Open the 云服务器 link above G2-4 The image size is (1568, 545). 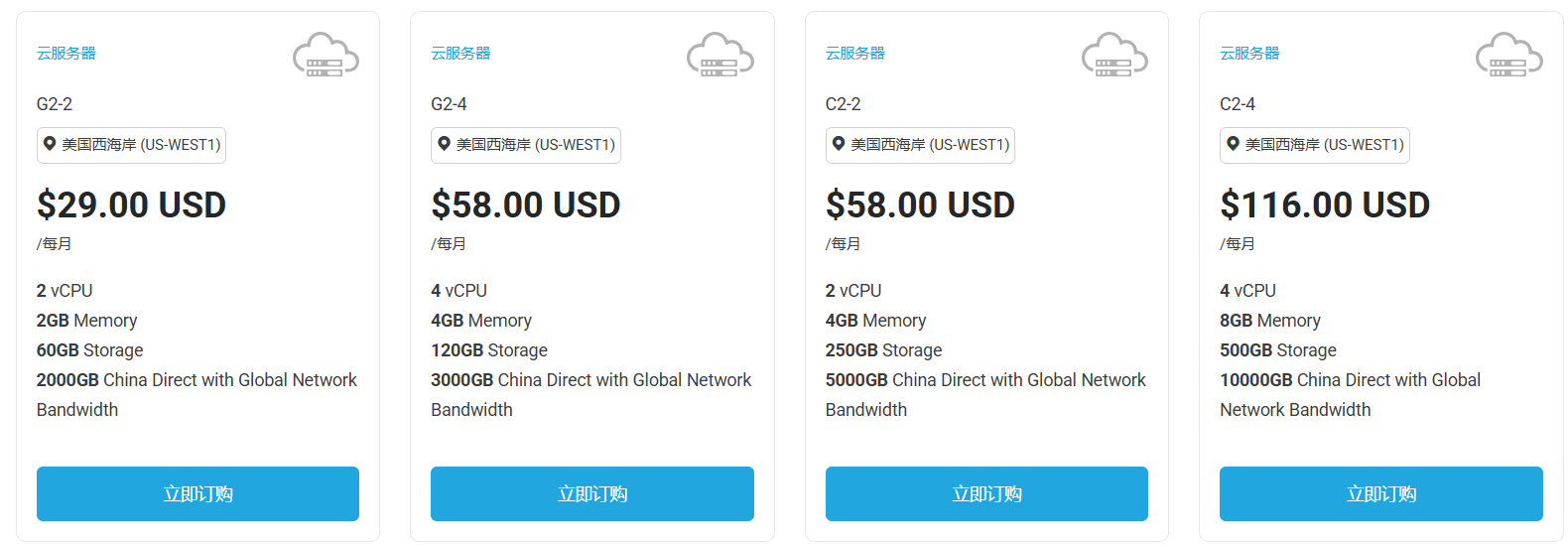point(460,54)
